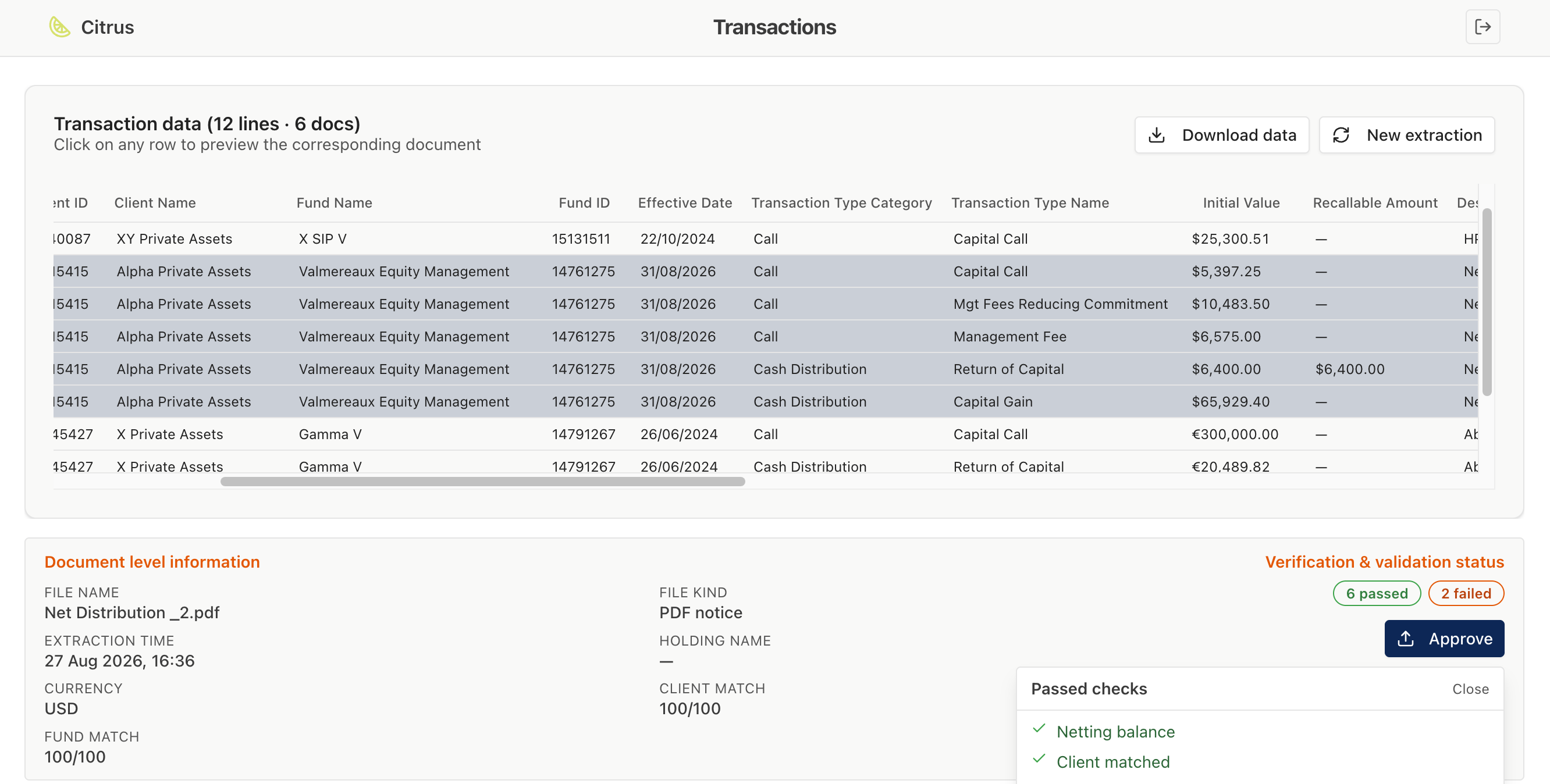Image resolution: width=1550 pixels, height=784 pixels.
Task: Select the €300,000.00 Gamma V row
Action: [765, 434]
